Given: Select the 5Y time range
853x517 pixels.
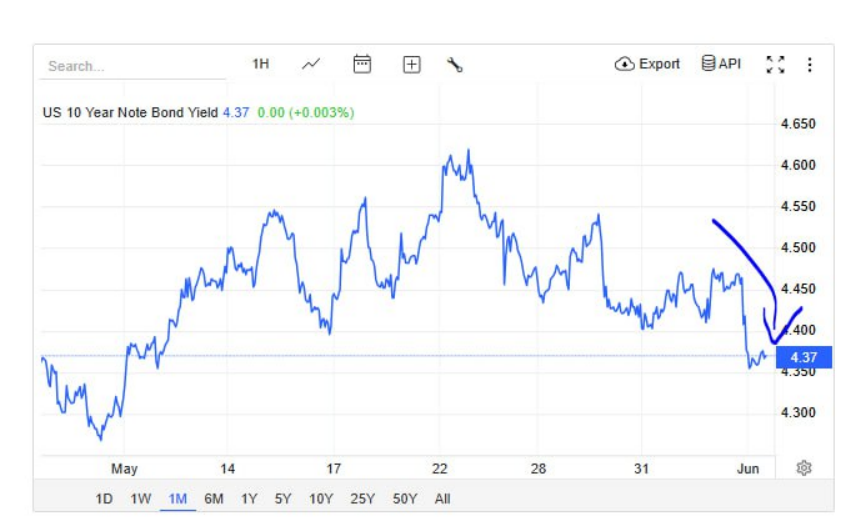Looking at the screenshot, I should 283,498.
